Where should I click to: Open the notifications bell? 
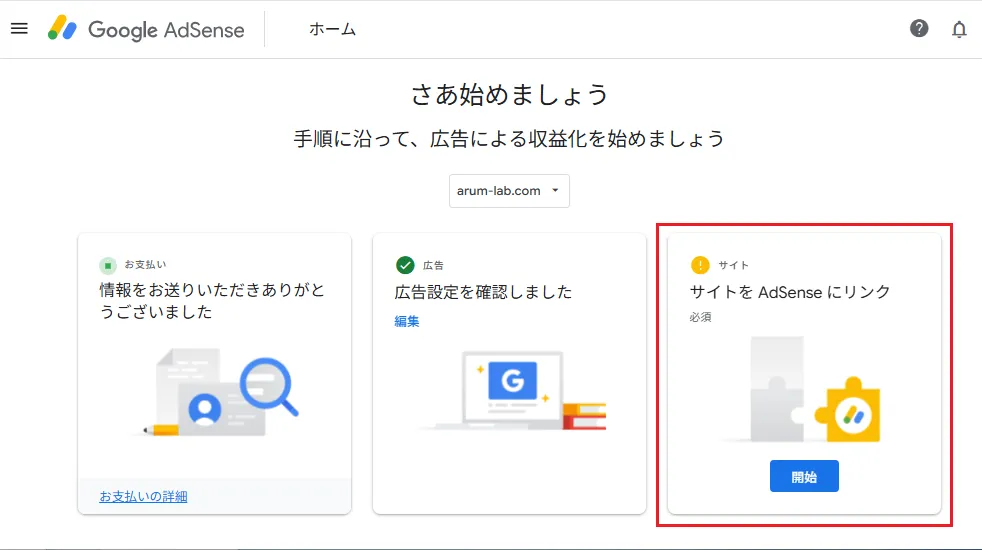(x=959, y=29)
